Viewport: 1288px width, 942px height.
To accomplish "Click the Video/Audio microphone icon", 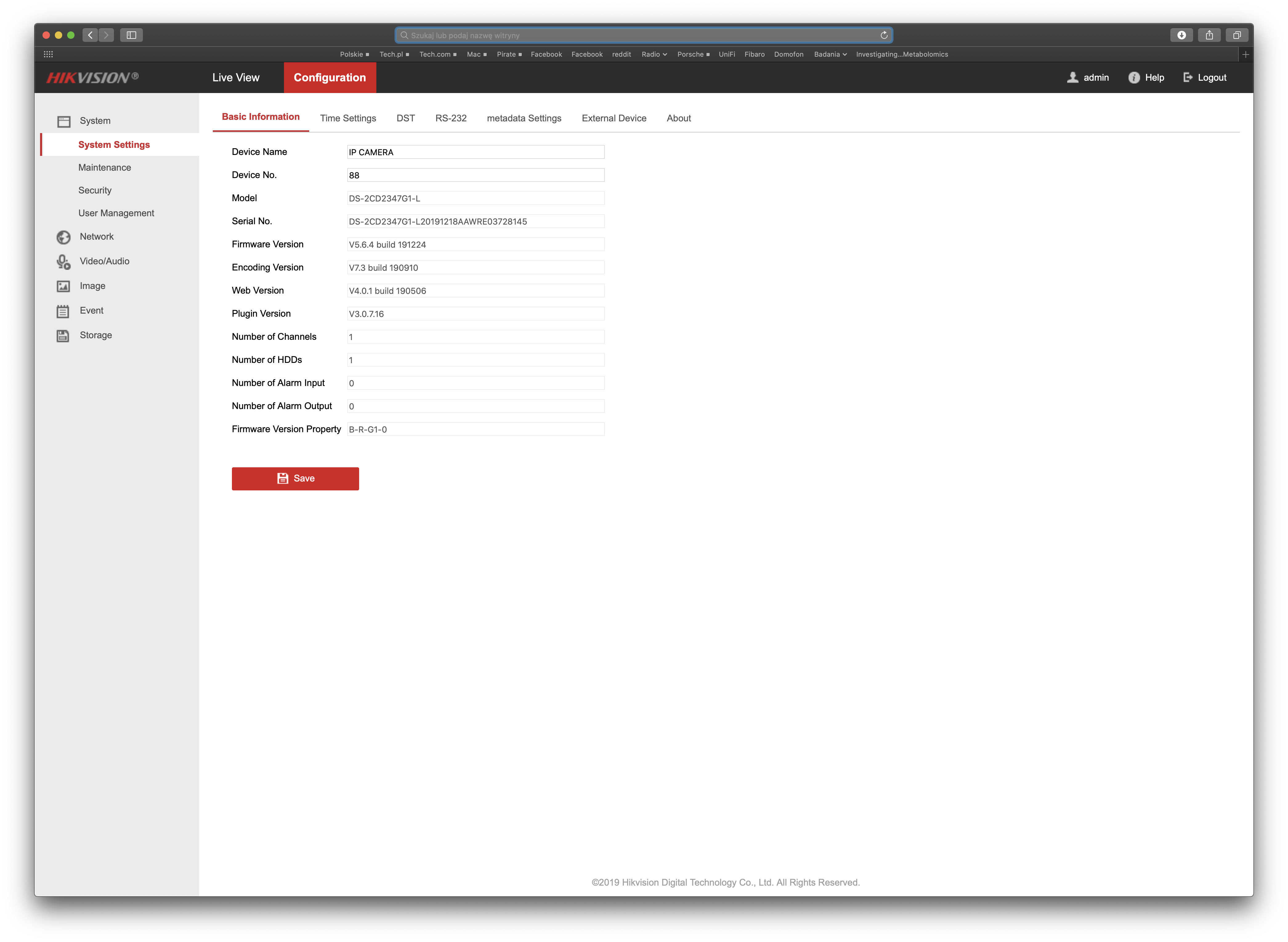I will pos(63,262).
